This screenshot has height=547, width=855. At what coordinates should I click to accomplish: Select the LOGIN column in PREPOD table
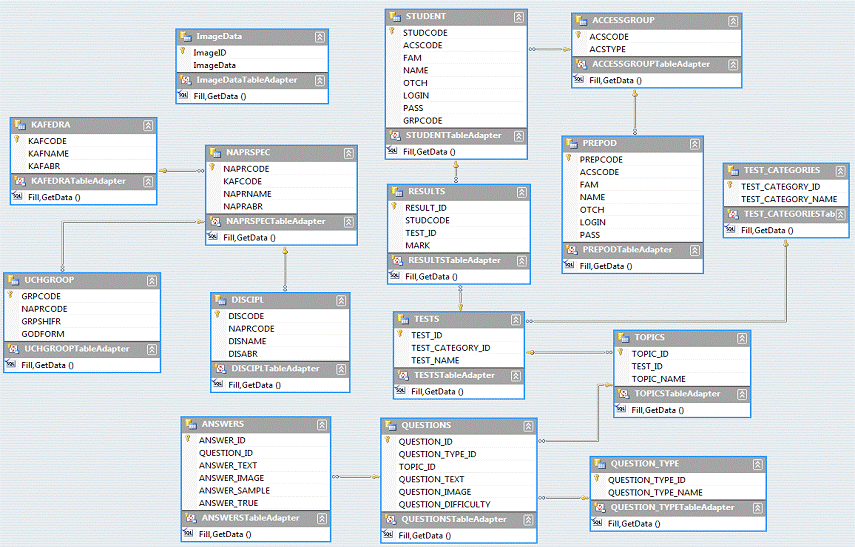click(592, 222)
